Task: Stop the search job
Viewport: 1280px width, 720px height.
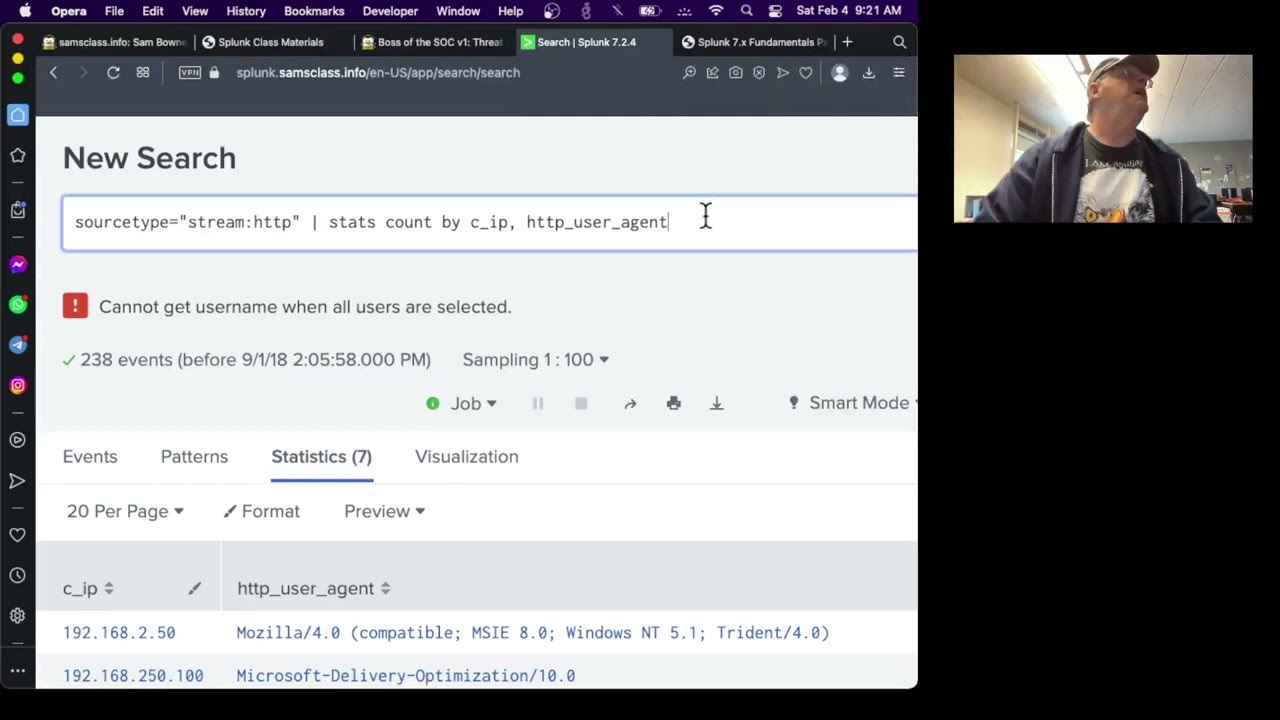Action: click(x=581, y=403)
